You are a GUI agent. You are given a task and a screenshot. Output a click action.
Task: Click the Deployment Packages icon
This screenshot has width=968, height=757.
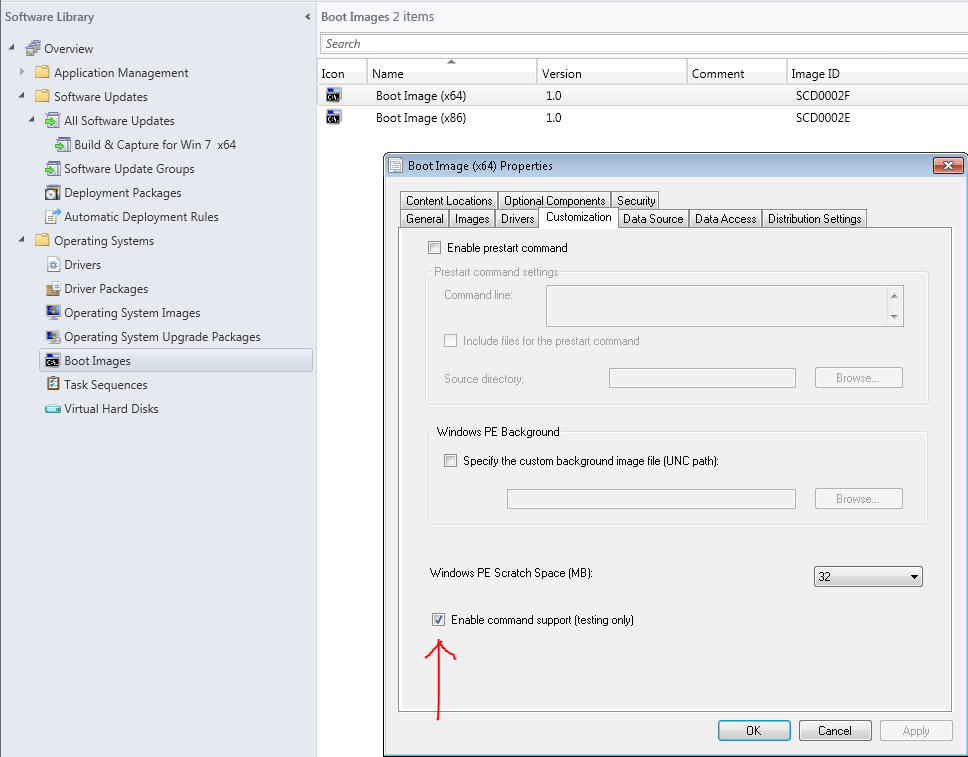[52, 193]
